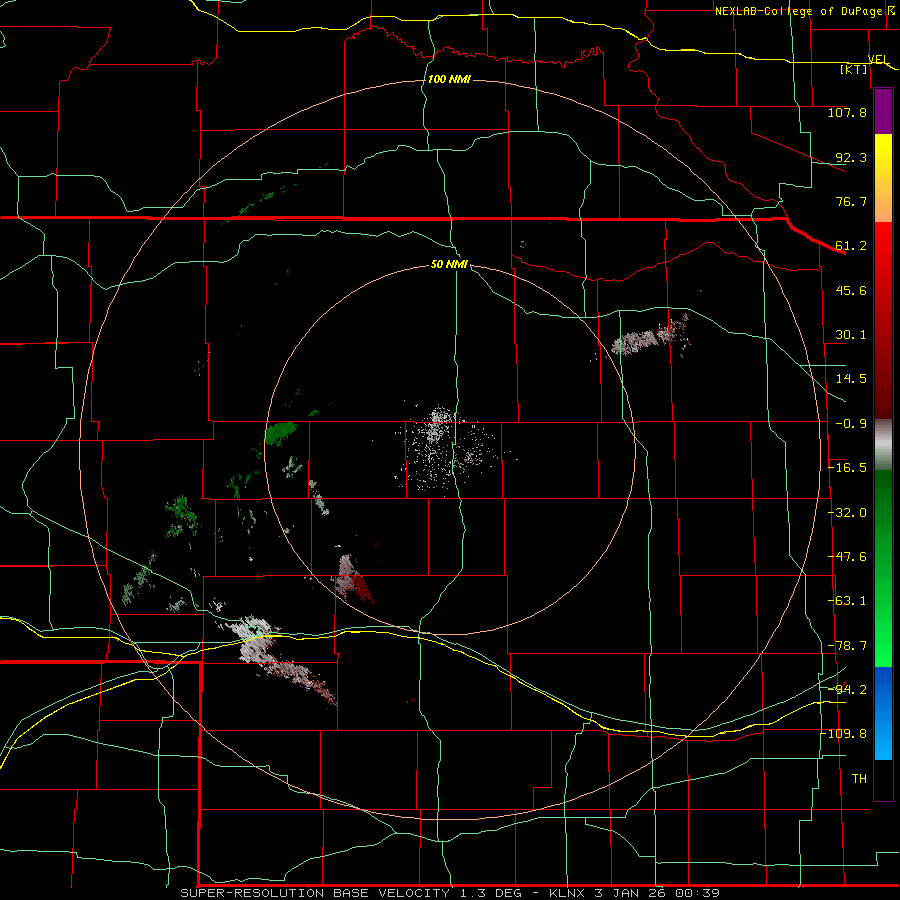Image resolution: width=900 pixels, height=900 pixels.
Task: Click the blue segment of the color bar
Action: pos(883,713)
